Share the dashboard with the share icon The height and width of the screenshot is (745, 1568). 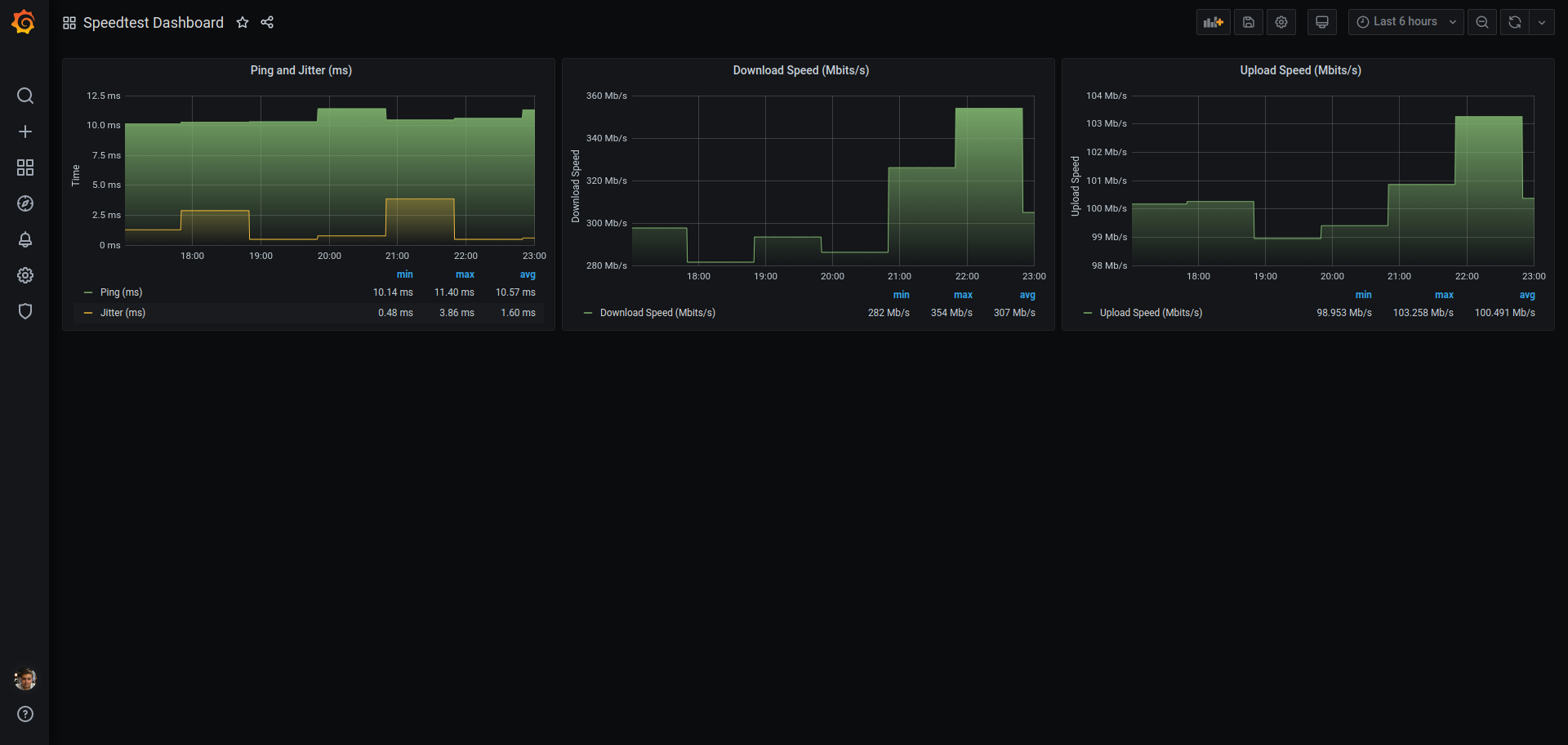[267, 23]
